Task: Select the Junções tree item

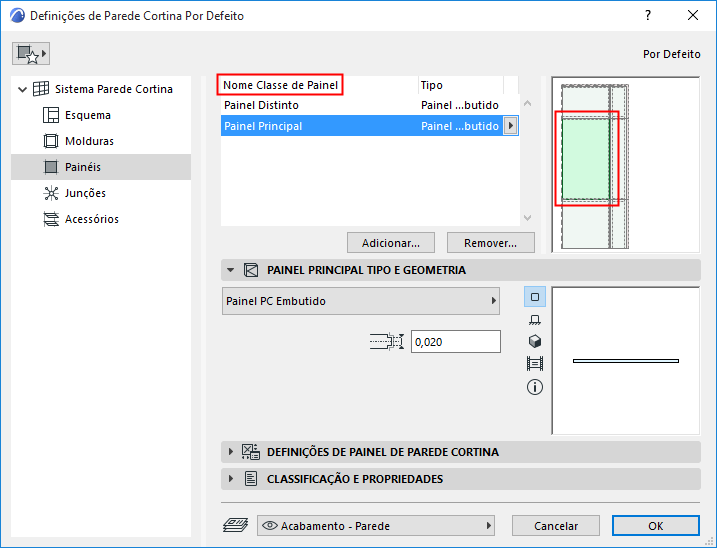Action: 85,193
